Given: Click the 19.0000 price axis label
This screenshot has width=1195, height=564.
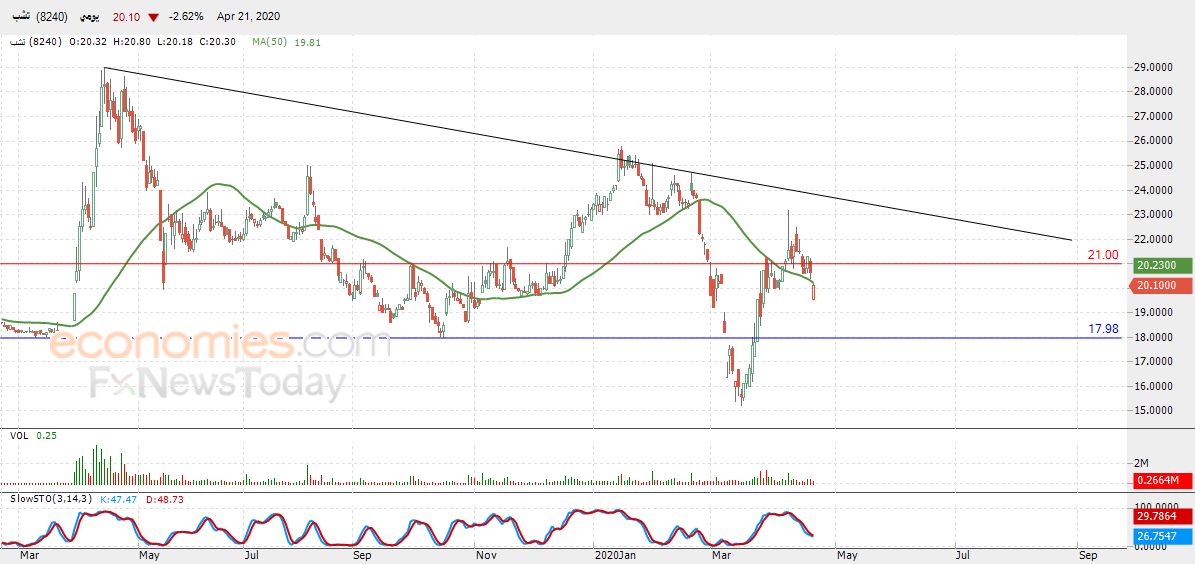Looking at the screenshot, I should coord(1154,312).
